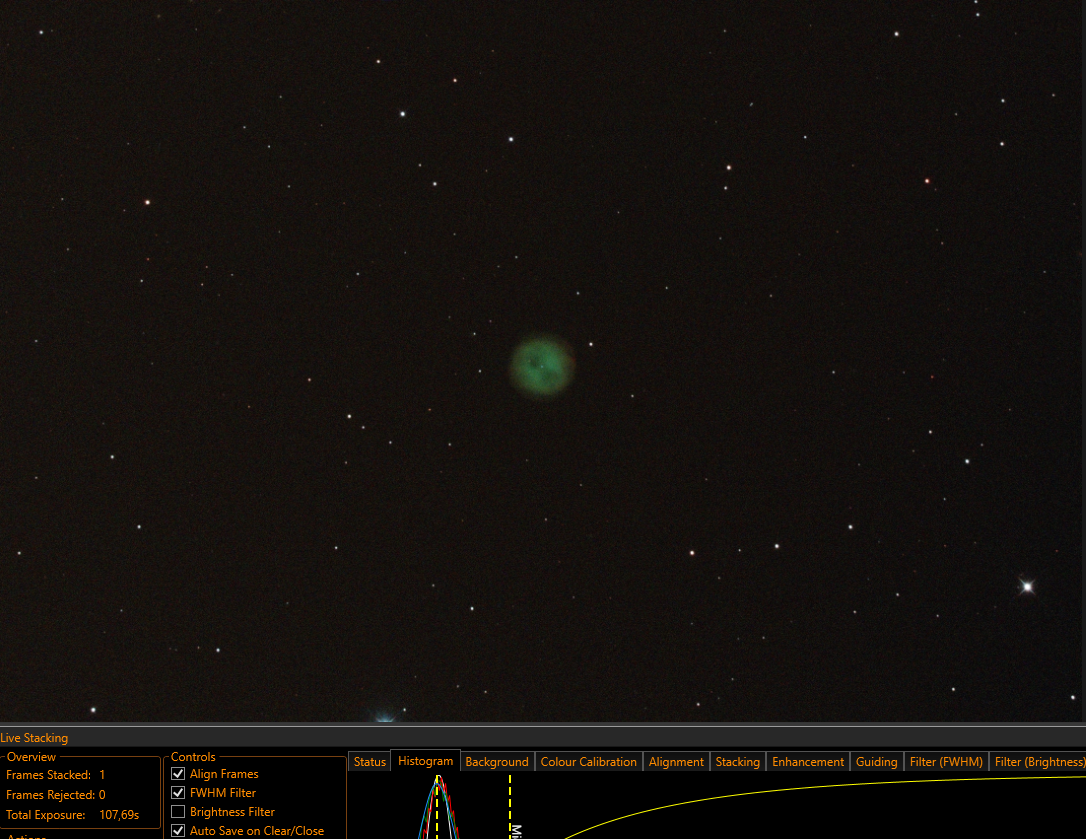
Task: Toggle Auto Save on Clear/Close checkbox
Action: (178, 830)
